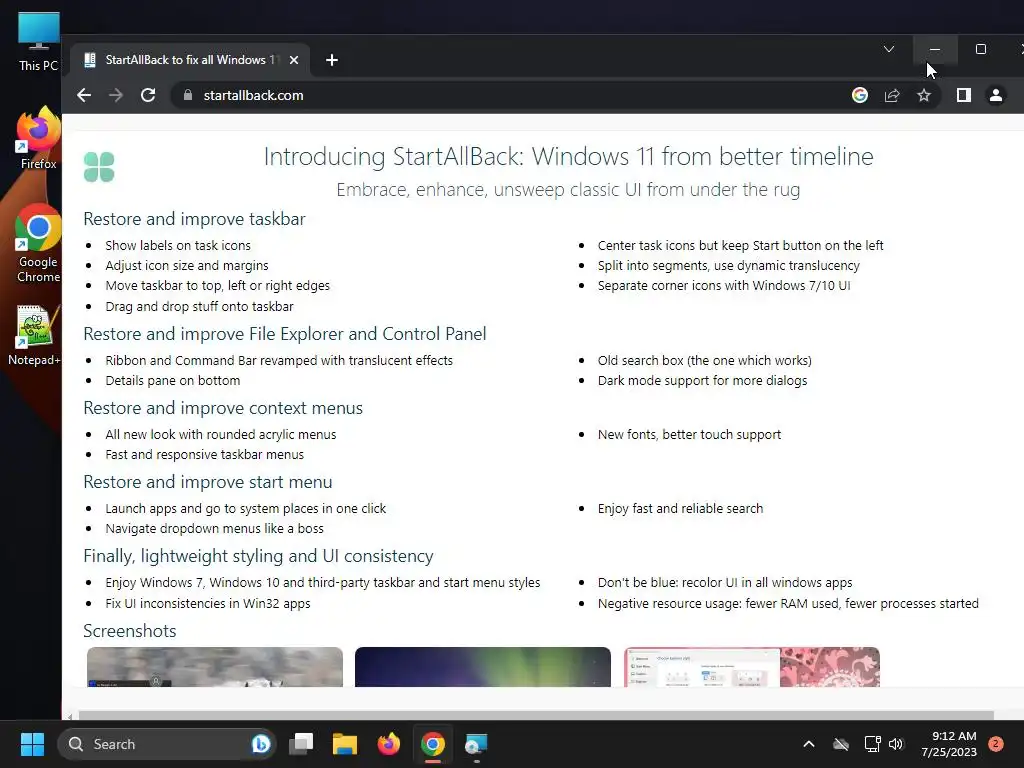Select Firefox desktop shortcut
This screenshot has height=768, width=1024.
[x=39, y=138]
